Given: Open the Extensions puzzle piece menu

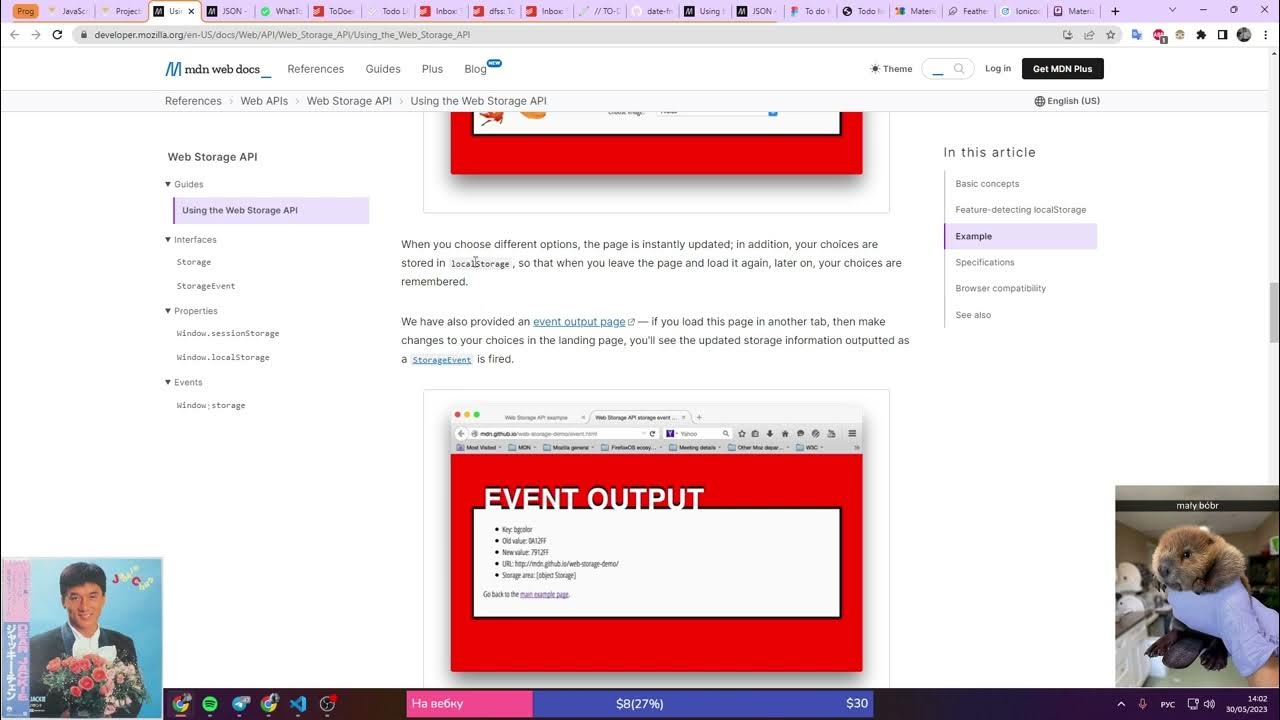Looking at the screenshot, I should [1201, 34].
